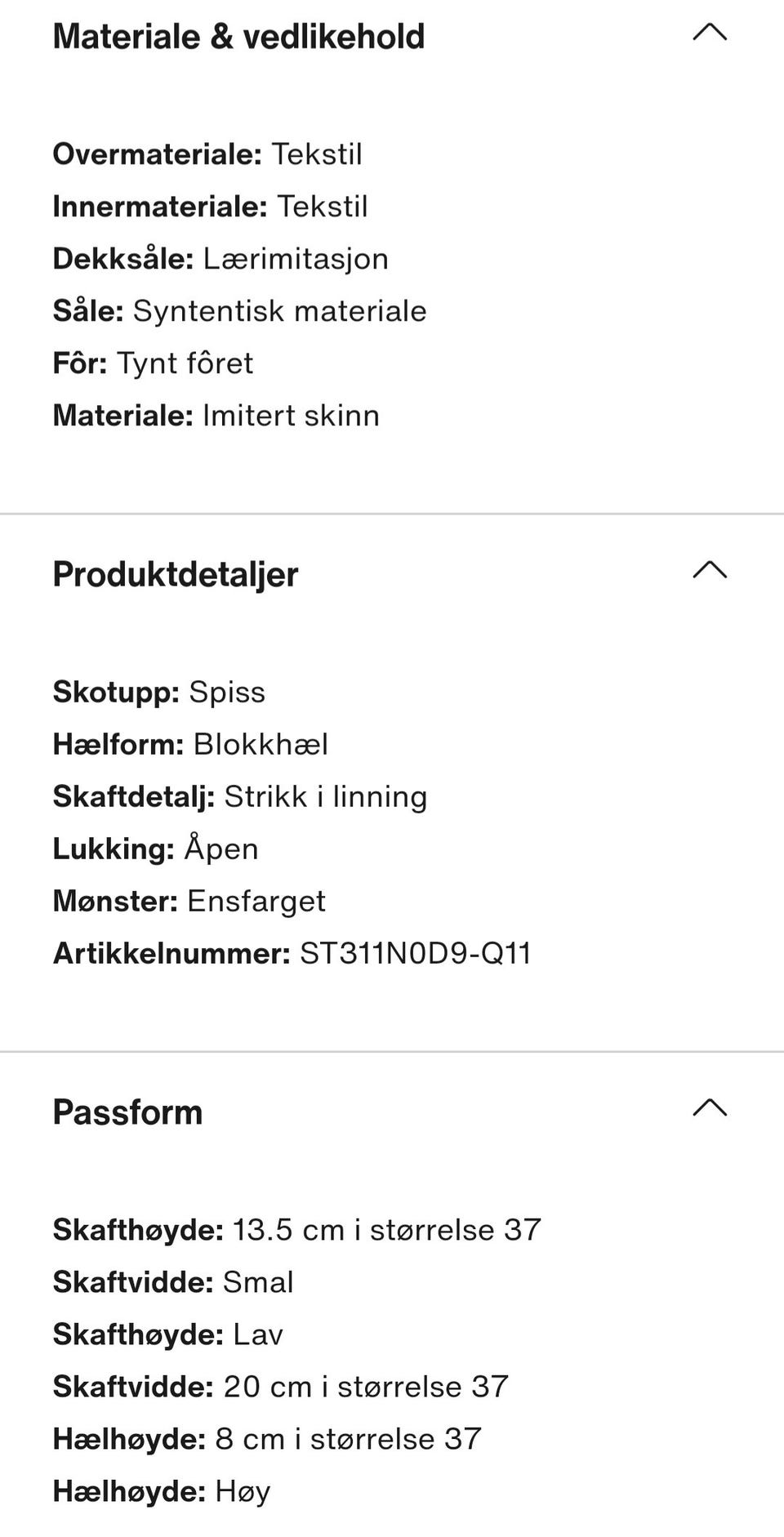Click the Skaftdetalj: Strikk i linning line

click(x=240, y=797)
